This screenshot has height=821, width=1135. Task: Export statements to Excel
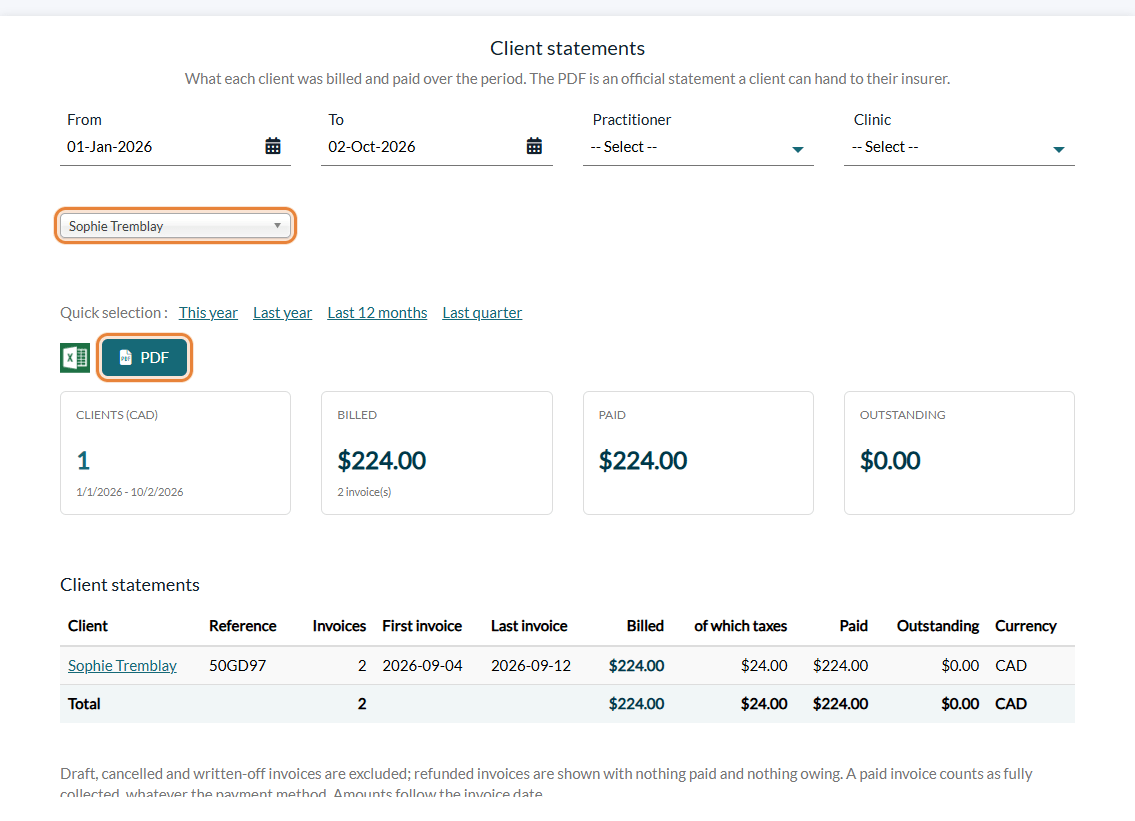75,358
